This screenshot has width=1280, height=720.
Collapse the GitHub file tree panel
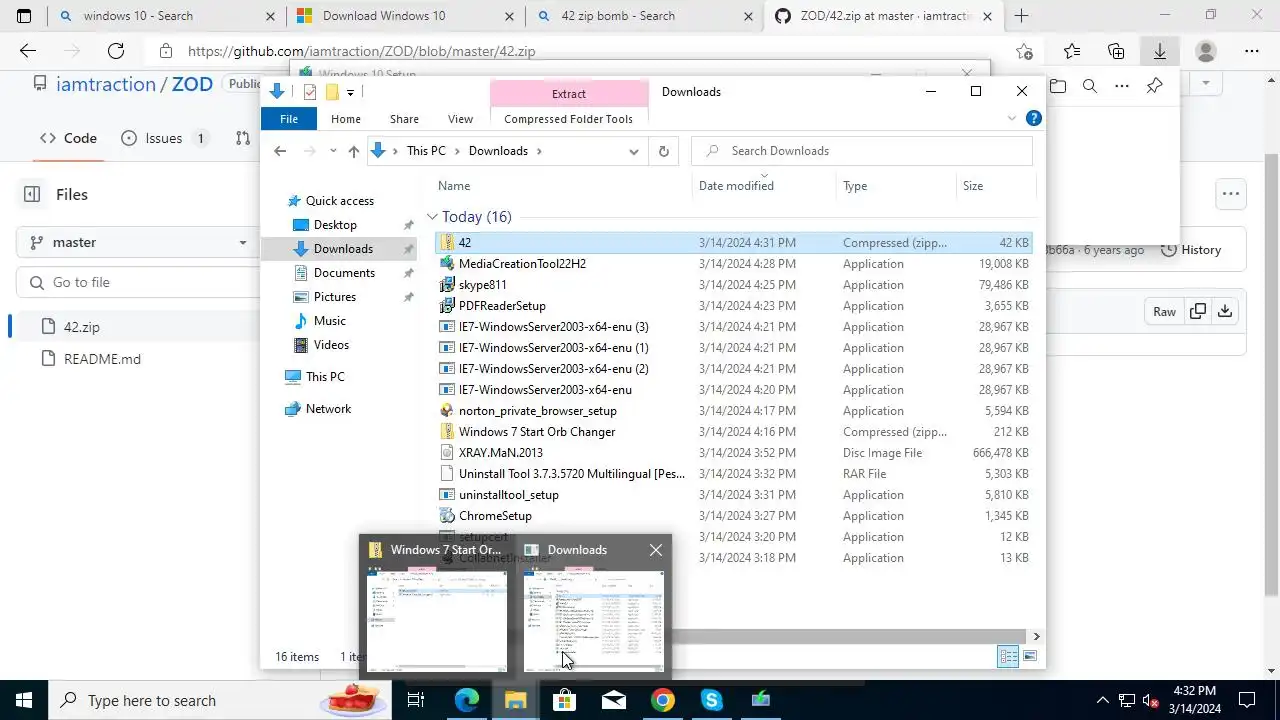(x=31, y=194)
